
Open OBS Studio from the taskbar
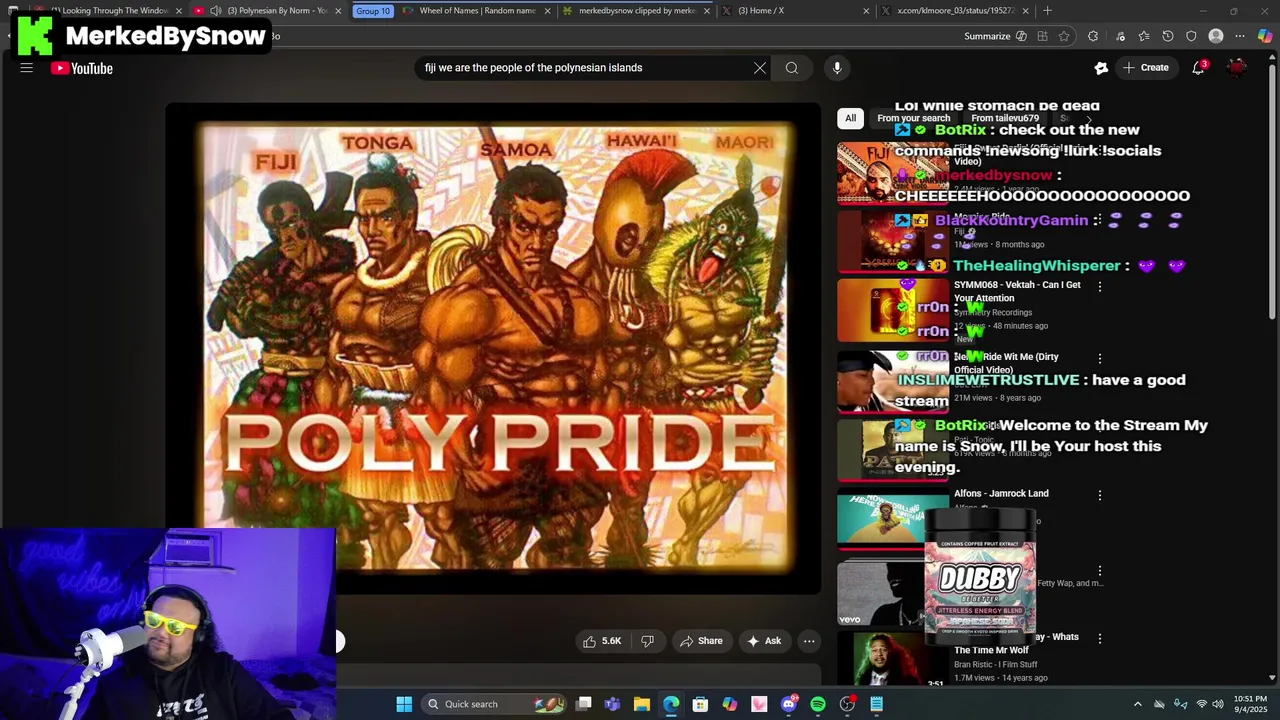point(848,704)
